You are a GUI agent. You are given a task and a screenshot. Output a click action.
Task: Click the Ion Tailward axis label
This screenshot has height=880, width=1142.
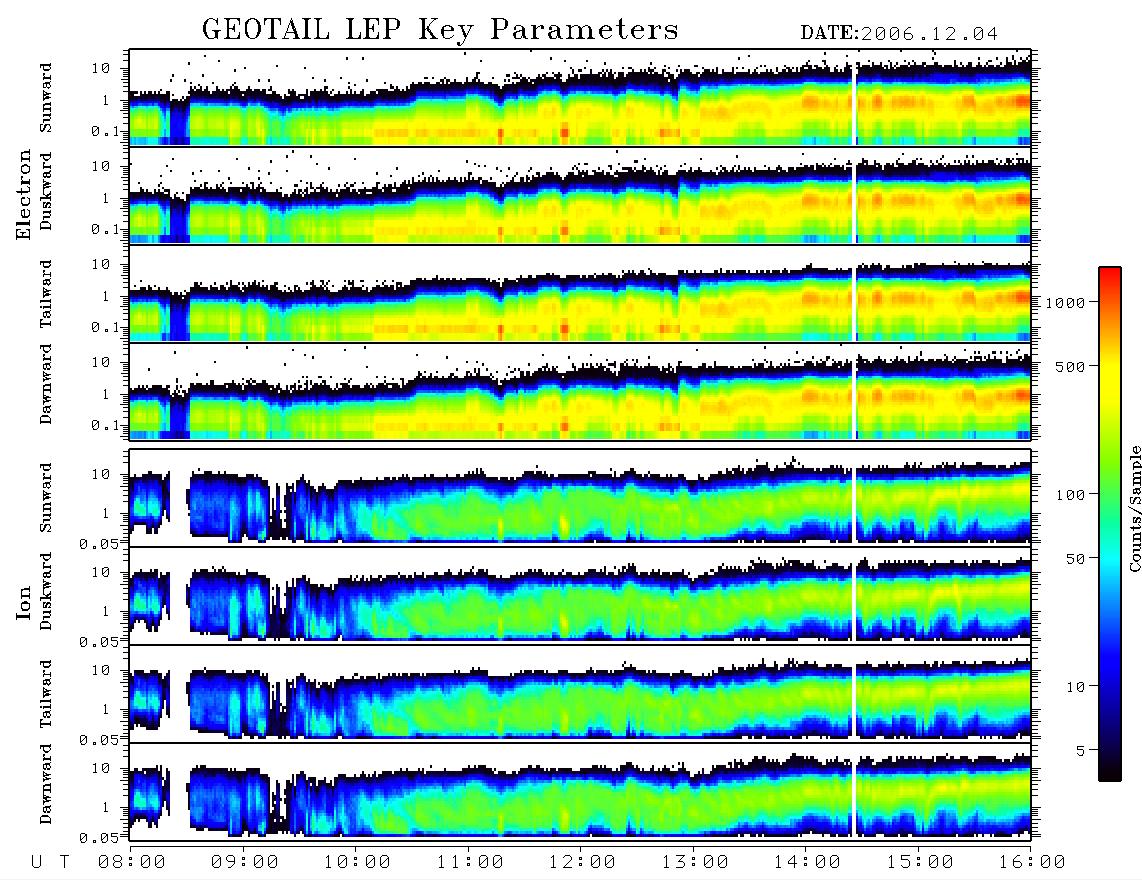click(46, 694)
